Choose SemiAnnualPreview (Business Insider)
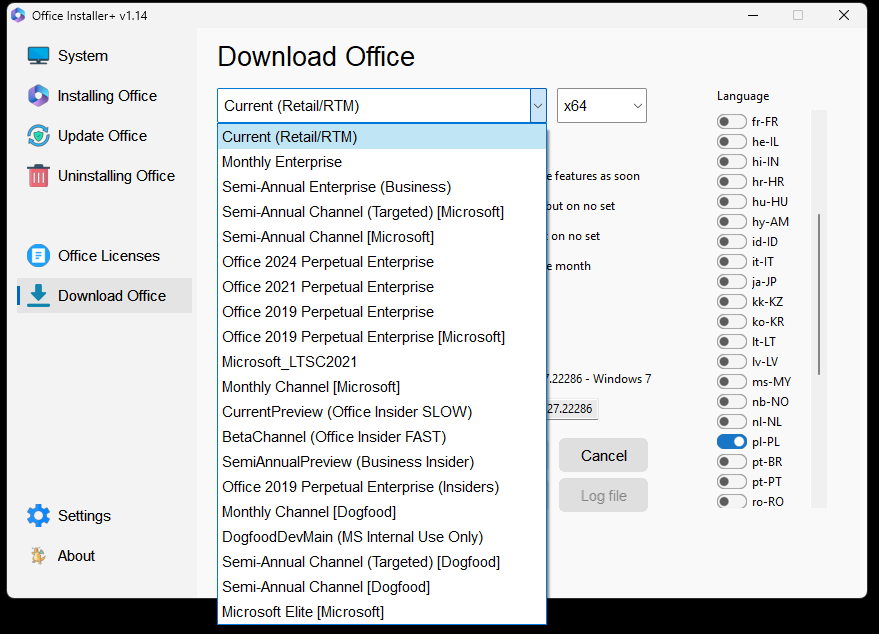The image size is (879, 634). coord(382,462)
